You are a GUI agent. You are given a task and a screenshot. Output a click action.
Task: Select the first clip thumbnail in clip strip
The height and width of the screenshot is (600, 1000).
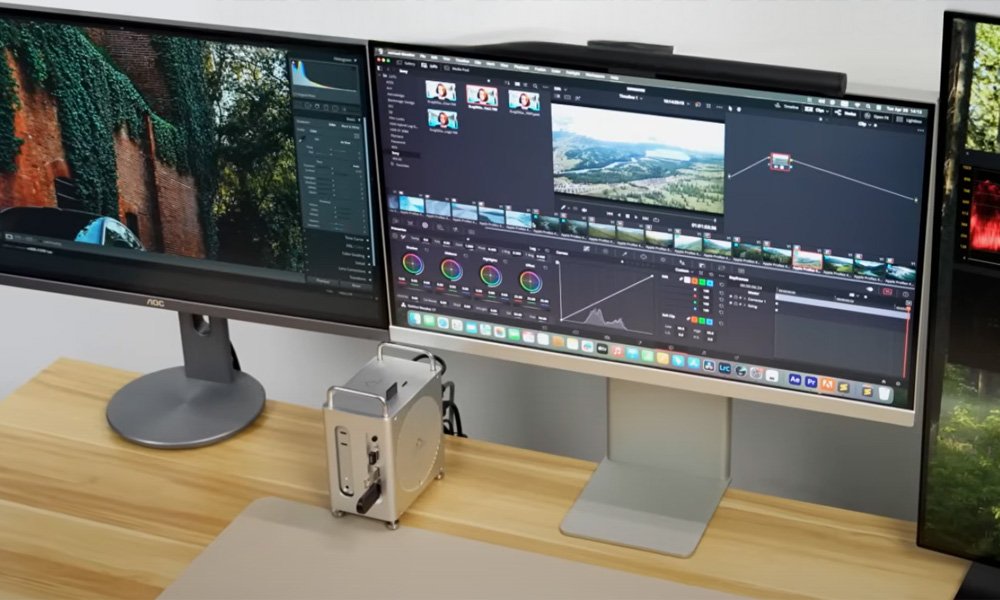[x=412, y=205]
